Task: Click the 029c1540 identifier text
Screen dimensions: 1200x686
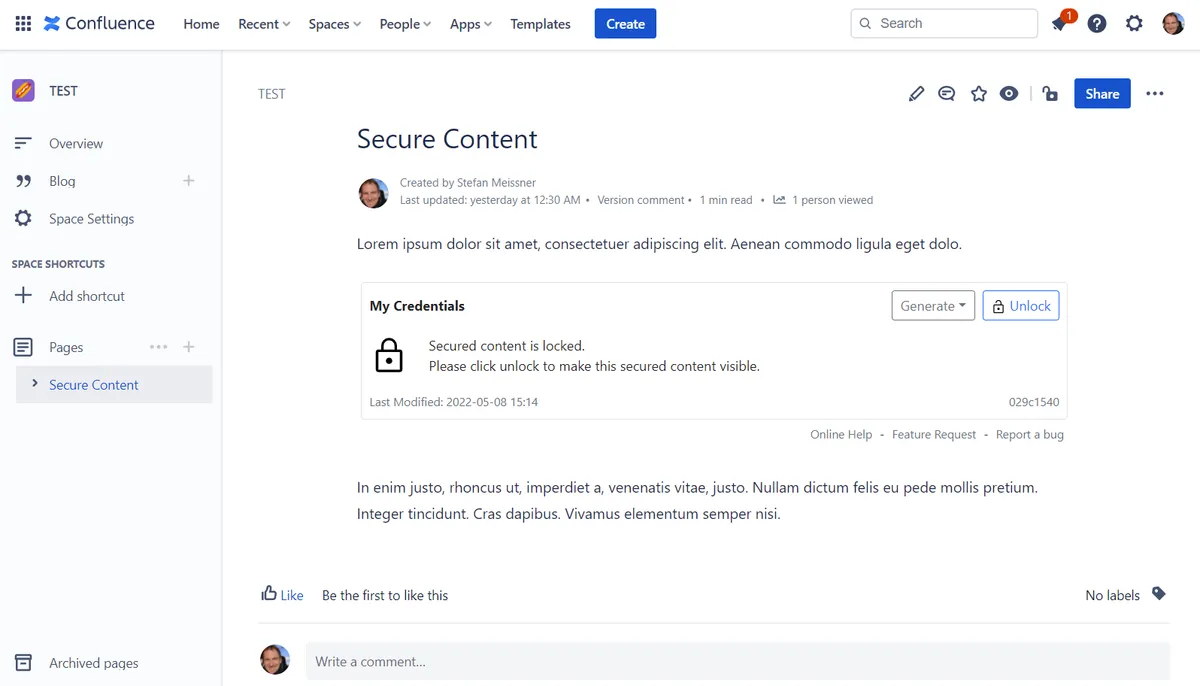Action: tap(1034, 402)
